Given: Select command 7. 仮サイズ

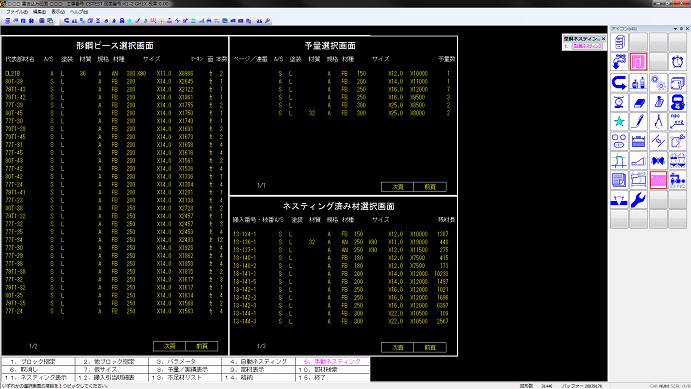Looking at the screenshot, I should [112, 369].
